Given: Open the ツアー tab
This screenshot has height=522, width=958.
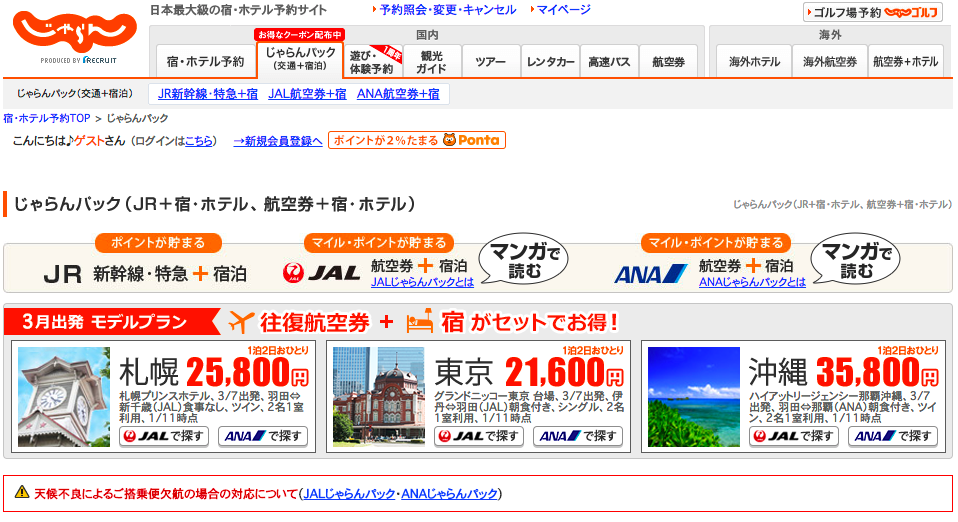Looking at the screenshot, I should (490, 62).
